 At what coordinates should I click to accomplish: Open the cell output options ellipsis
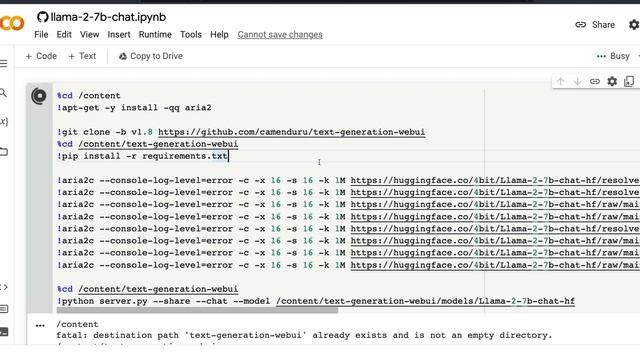[40, 325]
